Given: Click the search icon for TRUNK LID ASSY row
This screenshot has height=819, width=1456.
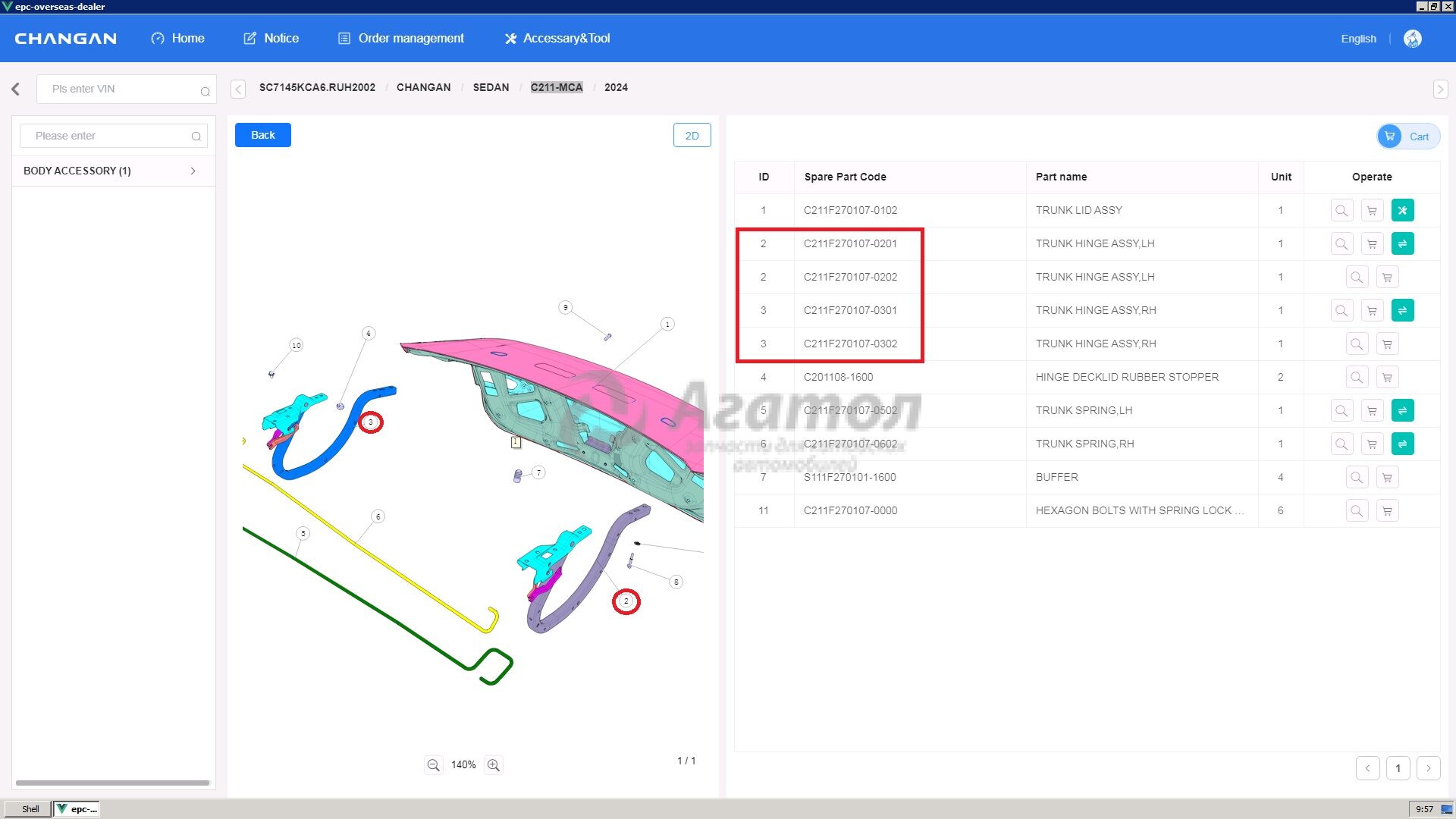Looking at the screenshot, I should (x=1341, y=211).
